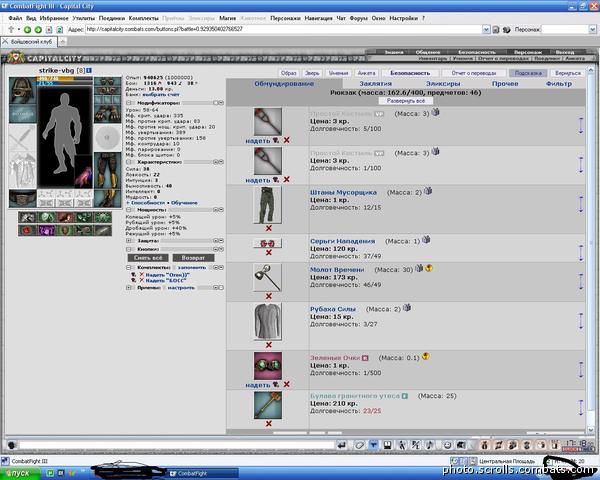Expand the Приемы section
The width and height of the screenshot is (600, 480).
pyautogui.click(x=129, y=287)
